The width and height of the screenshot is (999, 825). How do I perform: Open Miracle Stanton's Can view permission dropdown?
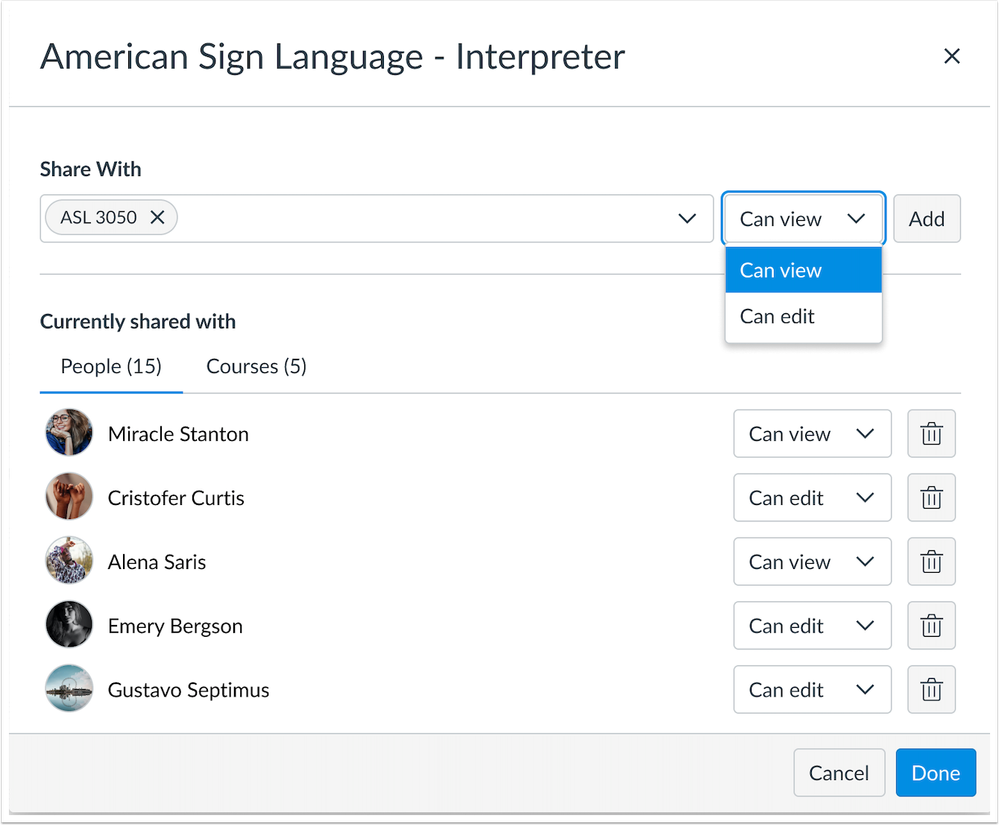click(x=812, y=434)
